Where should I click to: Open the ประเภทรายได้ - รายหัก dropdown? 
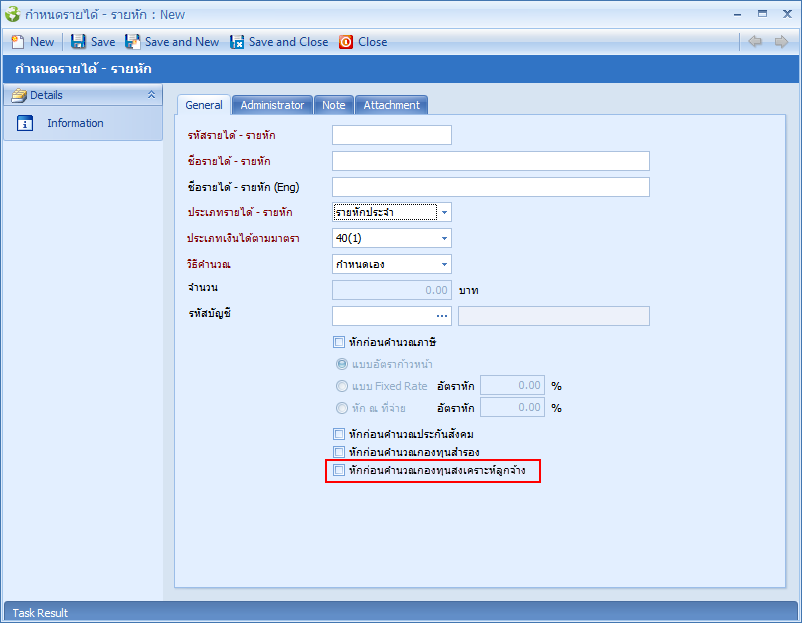[444, 212]
